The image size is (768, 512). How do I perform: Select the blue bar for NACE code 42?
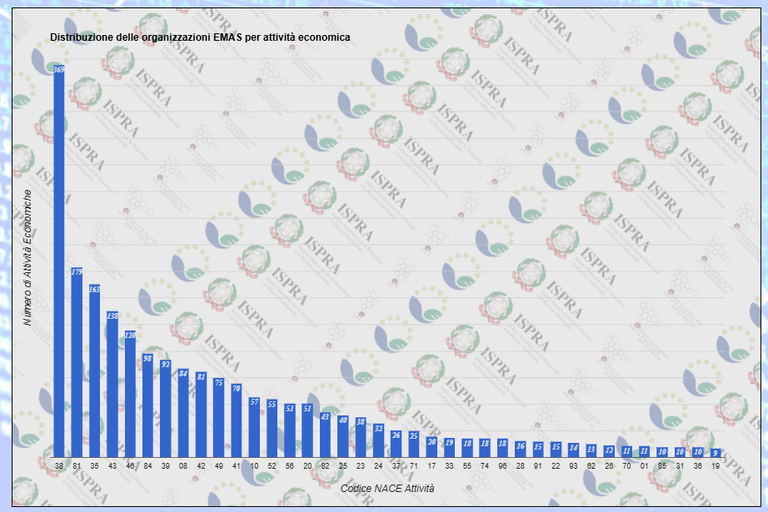201,414
